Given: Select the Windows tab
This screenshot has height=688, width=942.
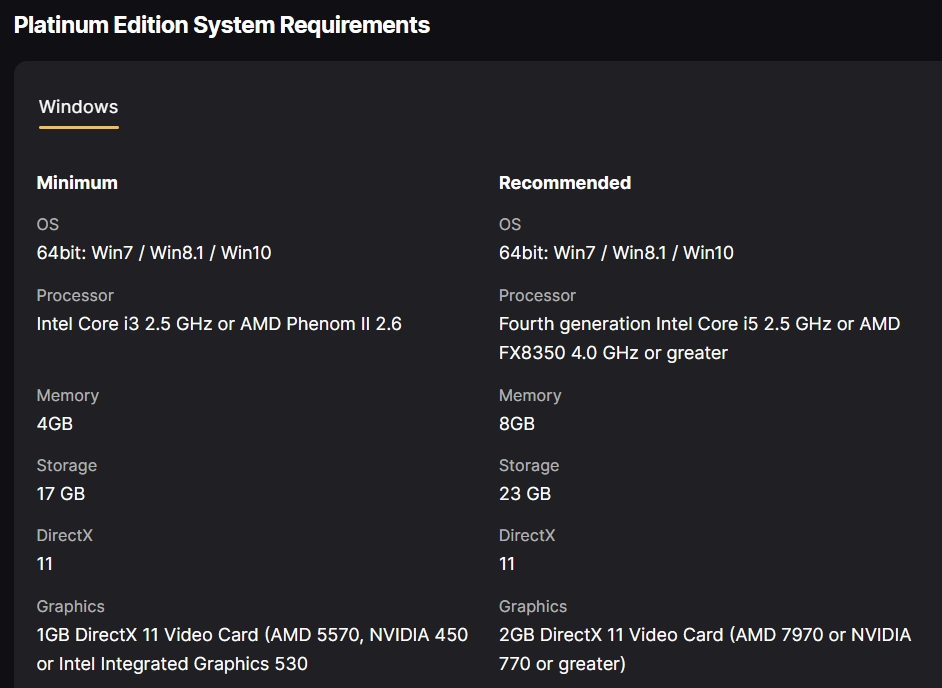Looking at the screenshot, I should [79, 107].
